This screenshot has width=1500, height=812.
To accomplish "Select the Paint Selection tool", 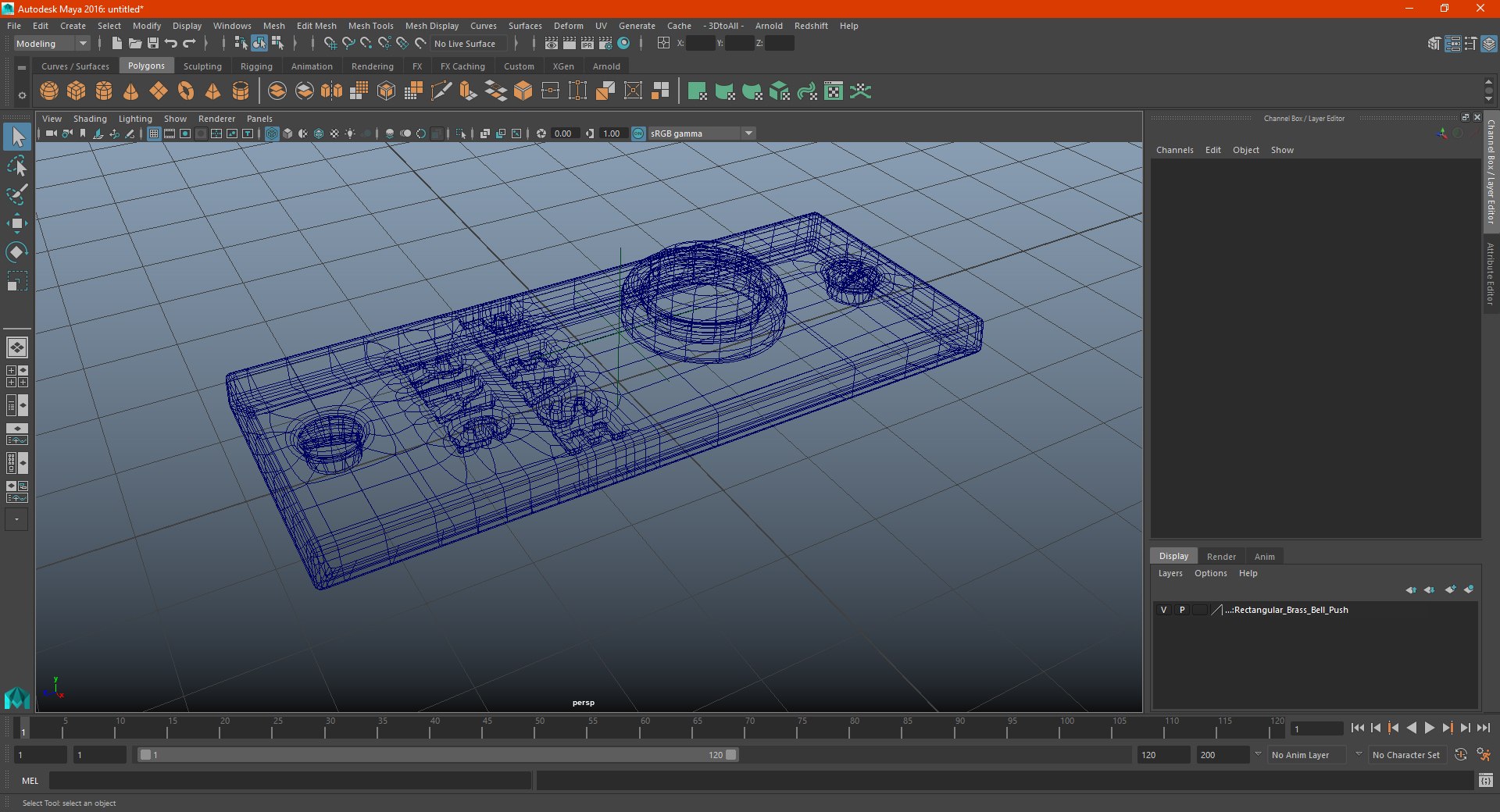I will (x=17, y=194).
